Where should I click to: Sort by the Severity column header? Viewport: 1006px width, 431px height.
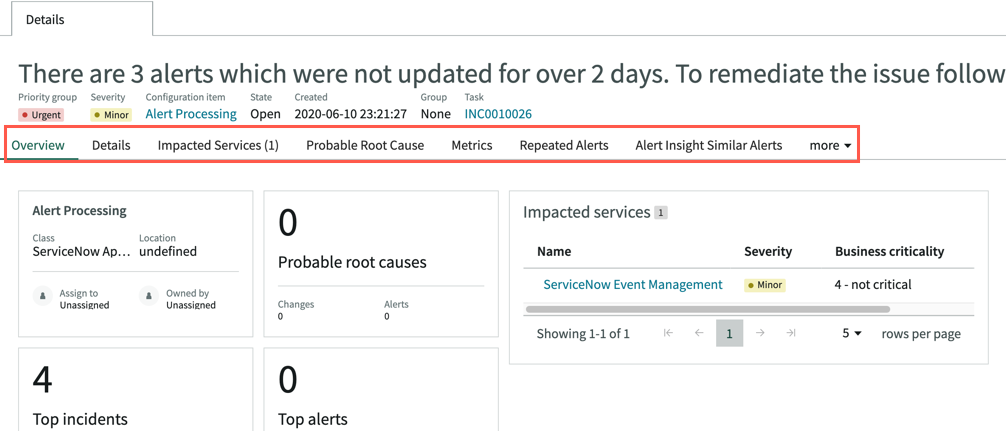(x=768, y=251)
